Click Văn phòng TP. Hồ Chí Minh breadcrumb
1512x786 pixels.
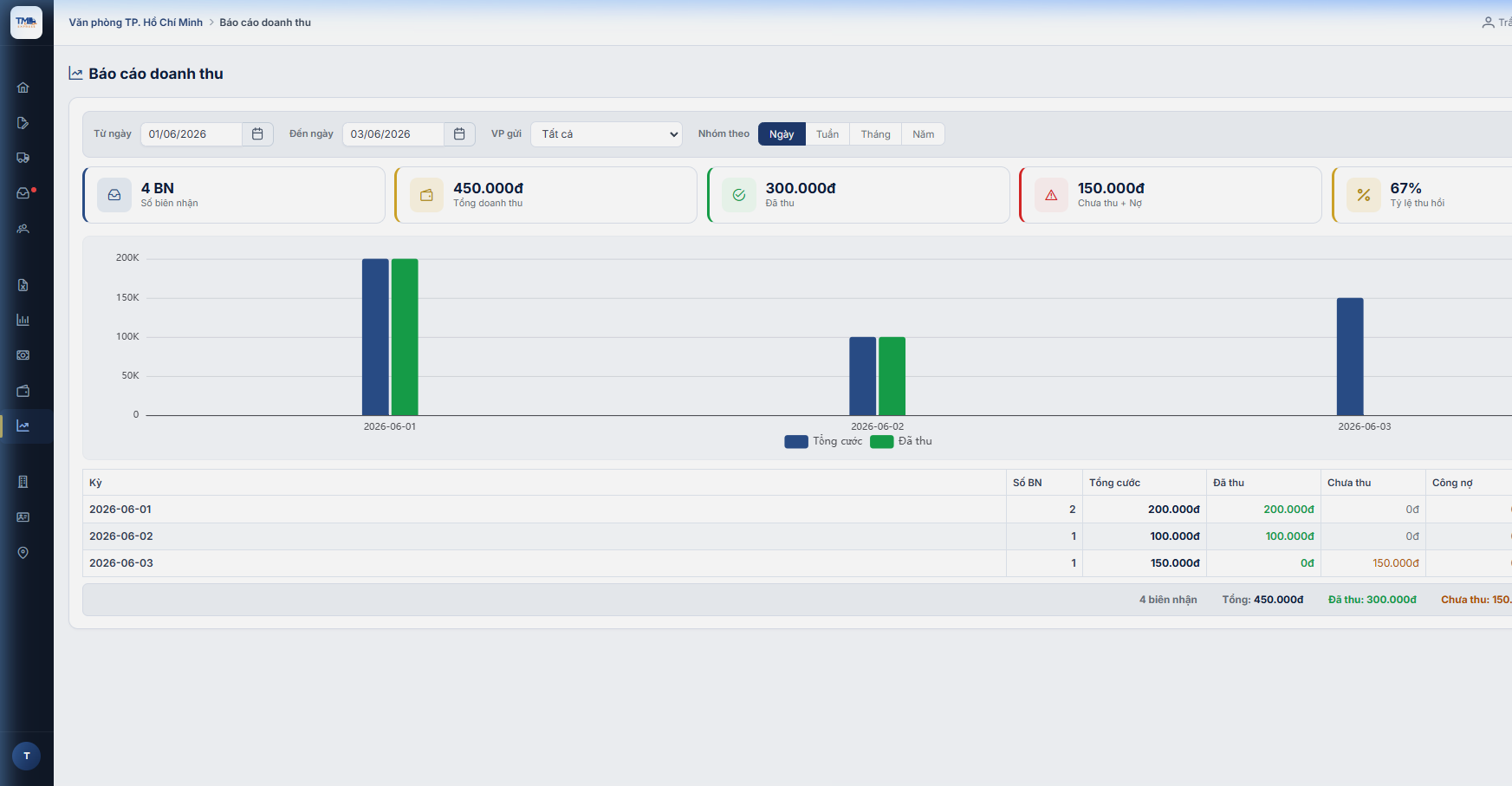136,23
